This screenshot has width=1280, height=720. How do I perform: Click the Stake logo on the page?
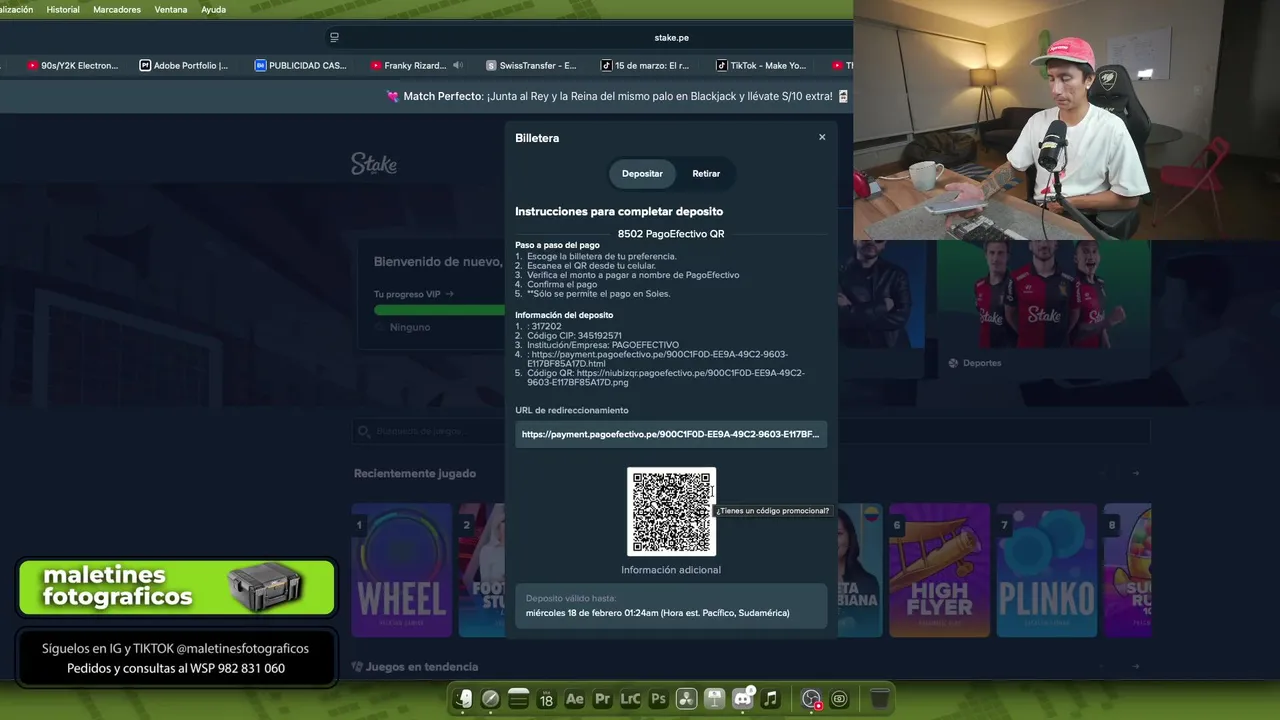(x=374, y=164)
